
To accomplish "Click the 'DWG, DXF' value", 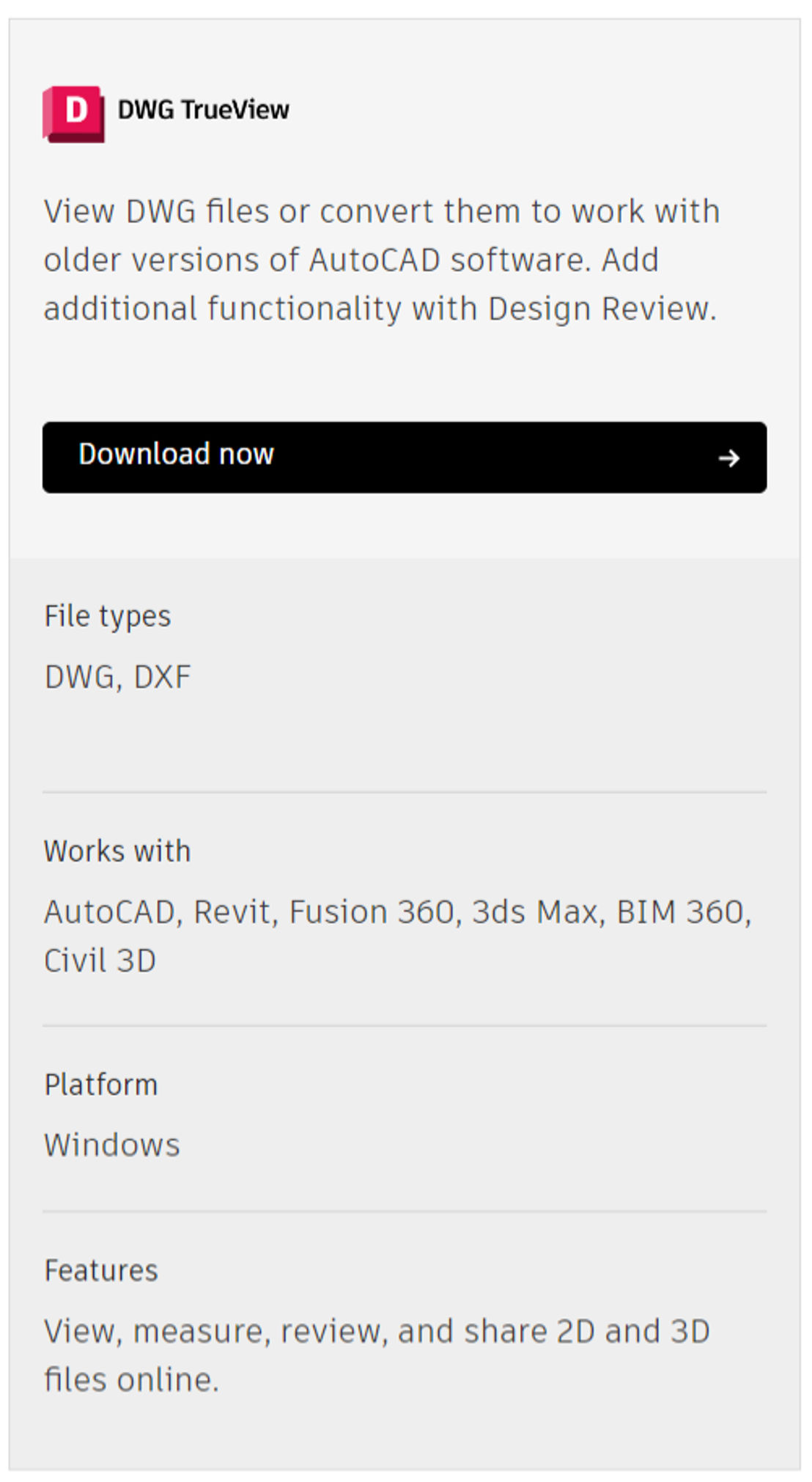I will (117, 677).
